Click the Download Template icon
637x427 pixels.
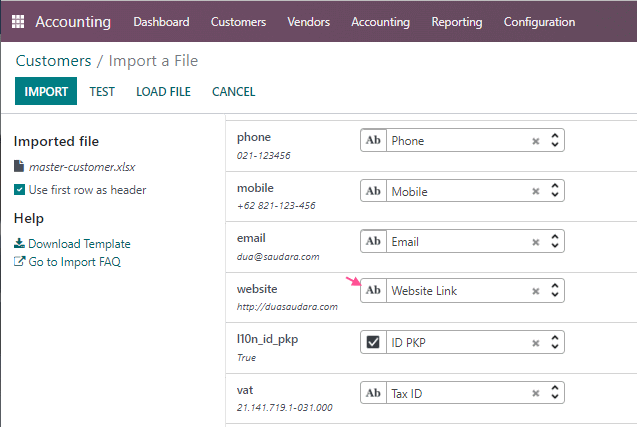point(19,243)
